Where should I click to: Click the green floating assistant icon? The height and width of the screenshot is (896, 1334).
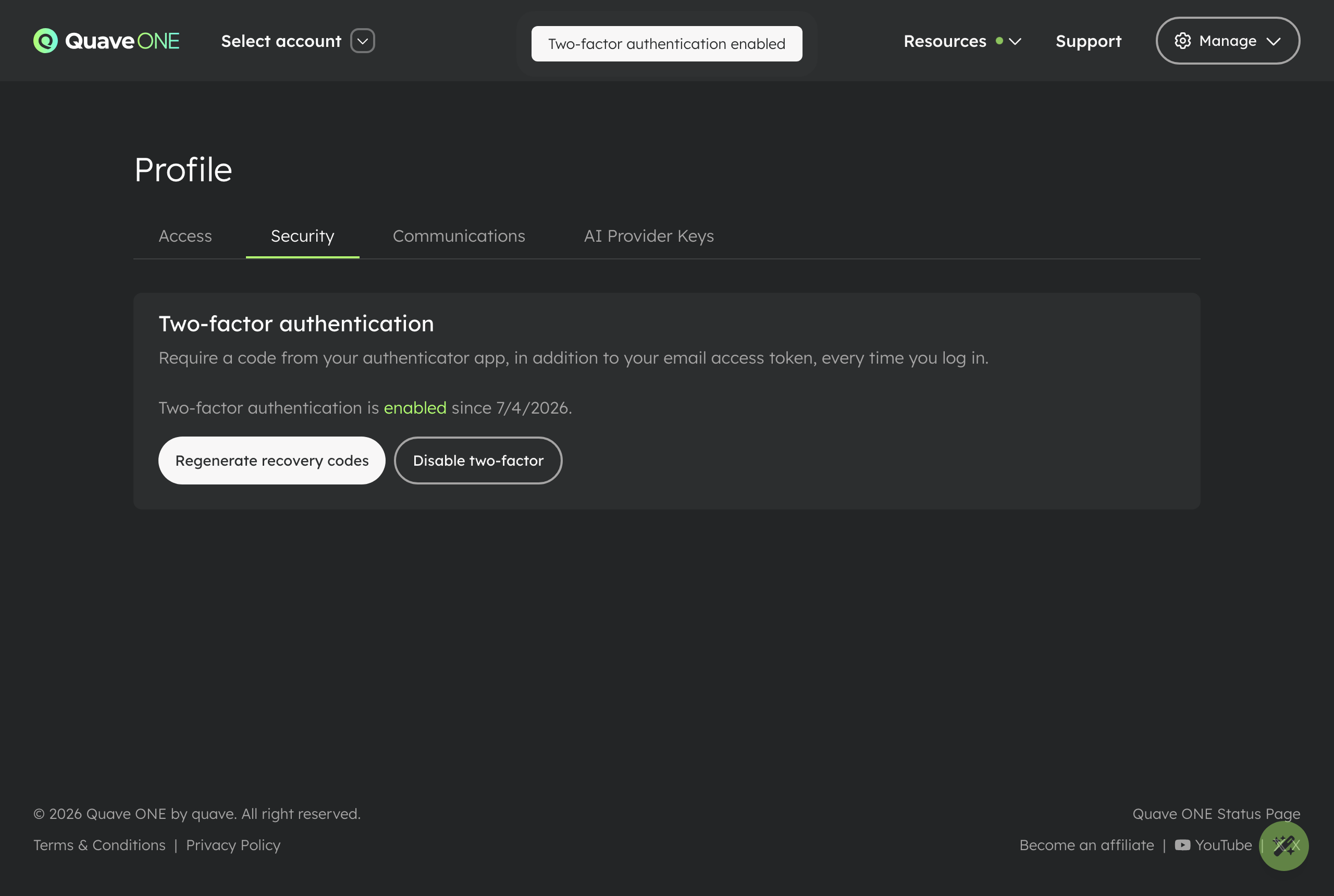(1283, 845)
